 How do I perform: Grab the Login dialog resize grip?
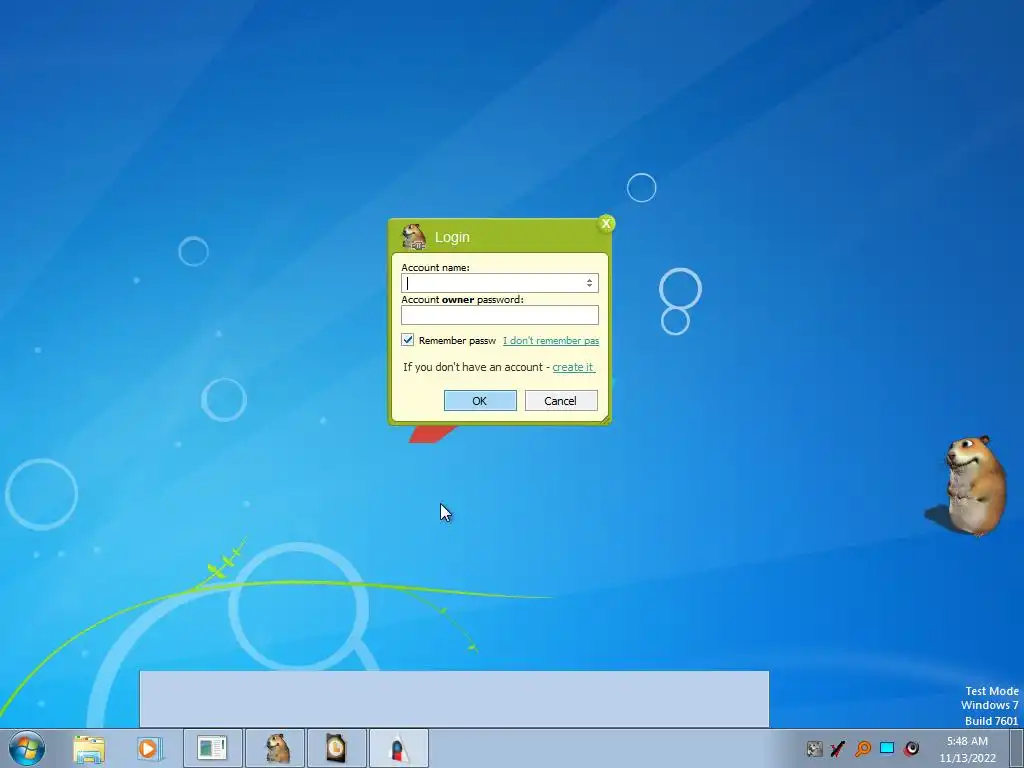(x=605, y=419)
